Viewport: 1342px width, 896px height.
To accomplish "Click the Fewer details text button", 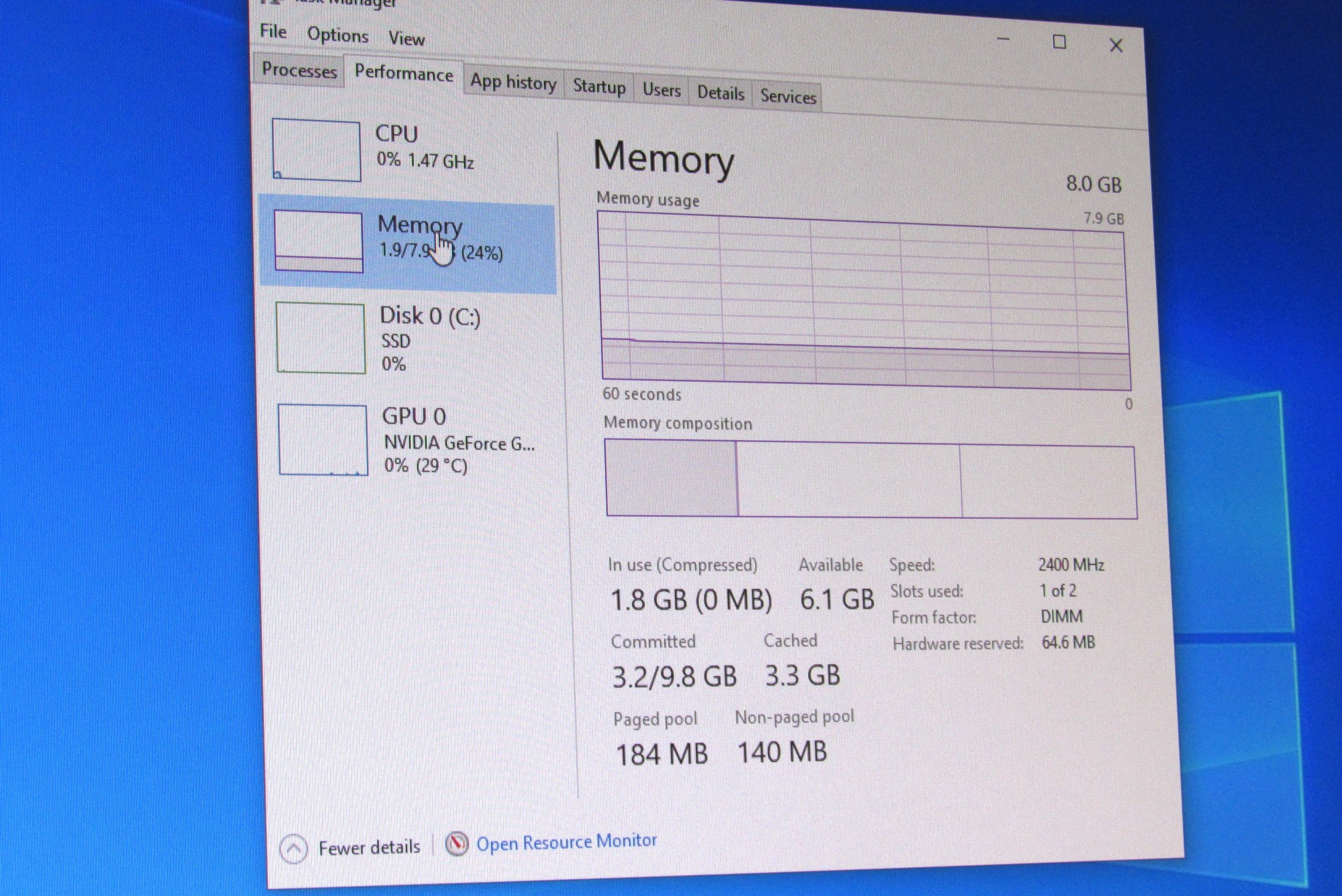I will pyautogui.click(x=369, y=848).
